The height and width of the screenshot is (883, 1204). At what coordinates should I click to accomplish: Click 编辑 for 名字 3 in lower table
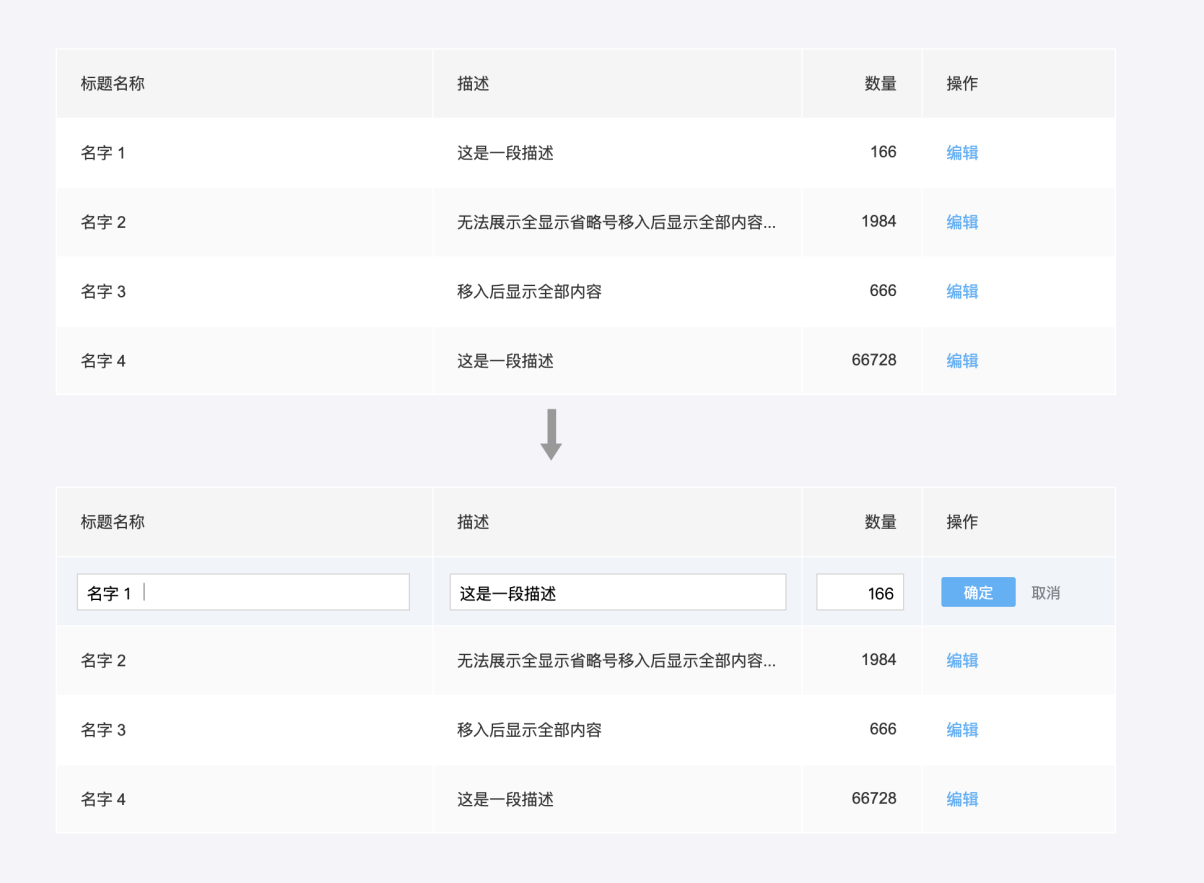(x=962, y=730)
